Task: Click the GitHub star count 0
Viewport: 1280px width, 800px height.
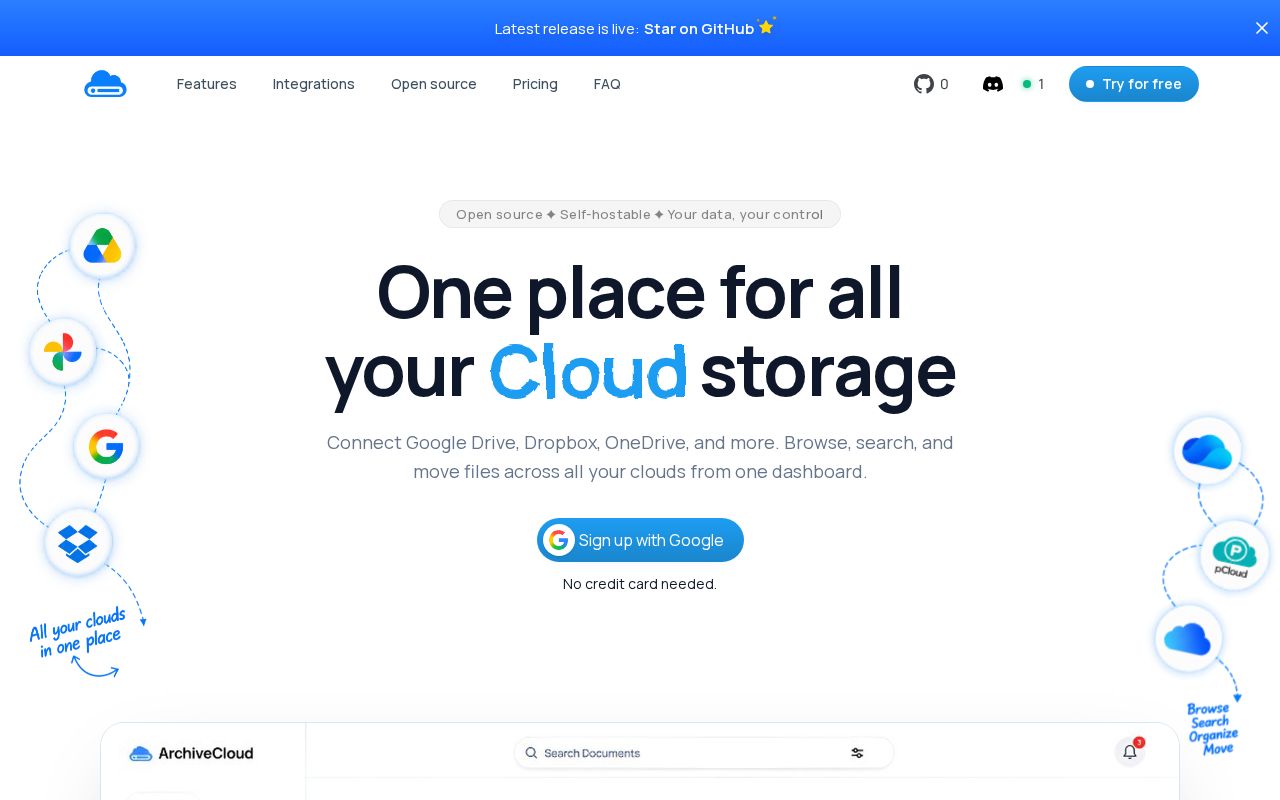Action: [x=944, y=84]
